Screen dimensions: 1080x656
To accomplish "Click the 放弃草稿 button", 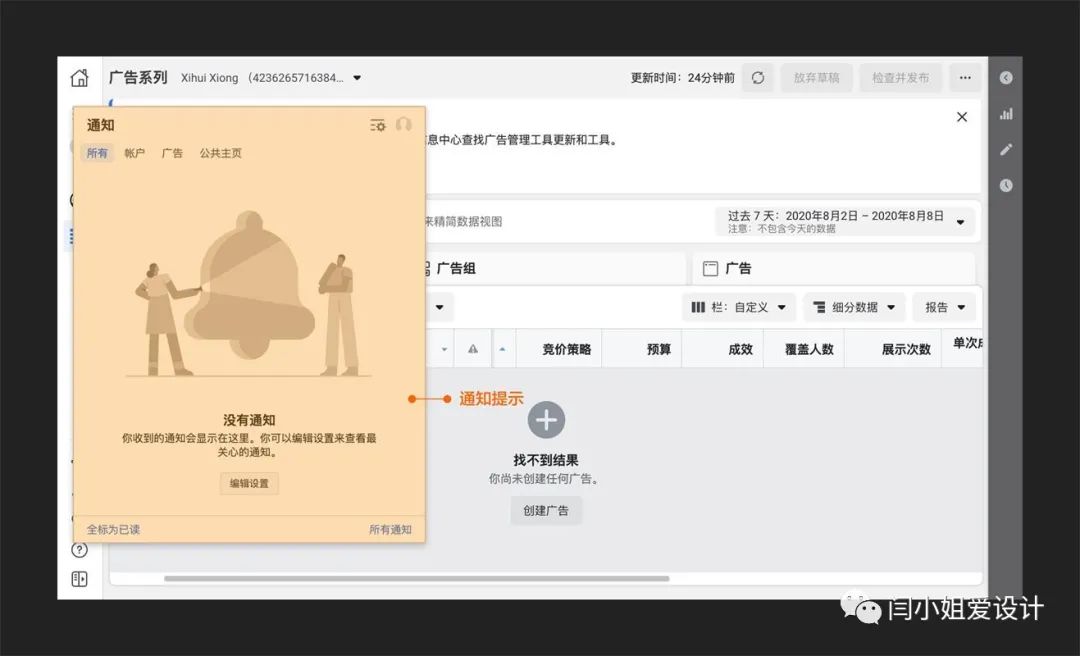I will tap(816, 78).
